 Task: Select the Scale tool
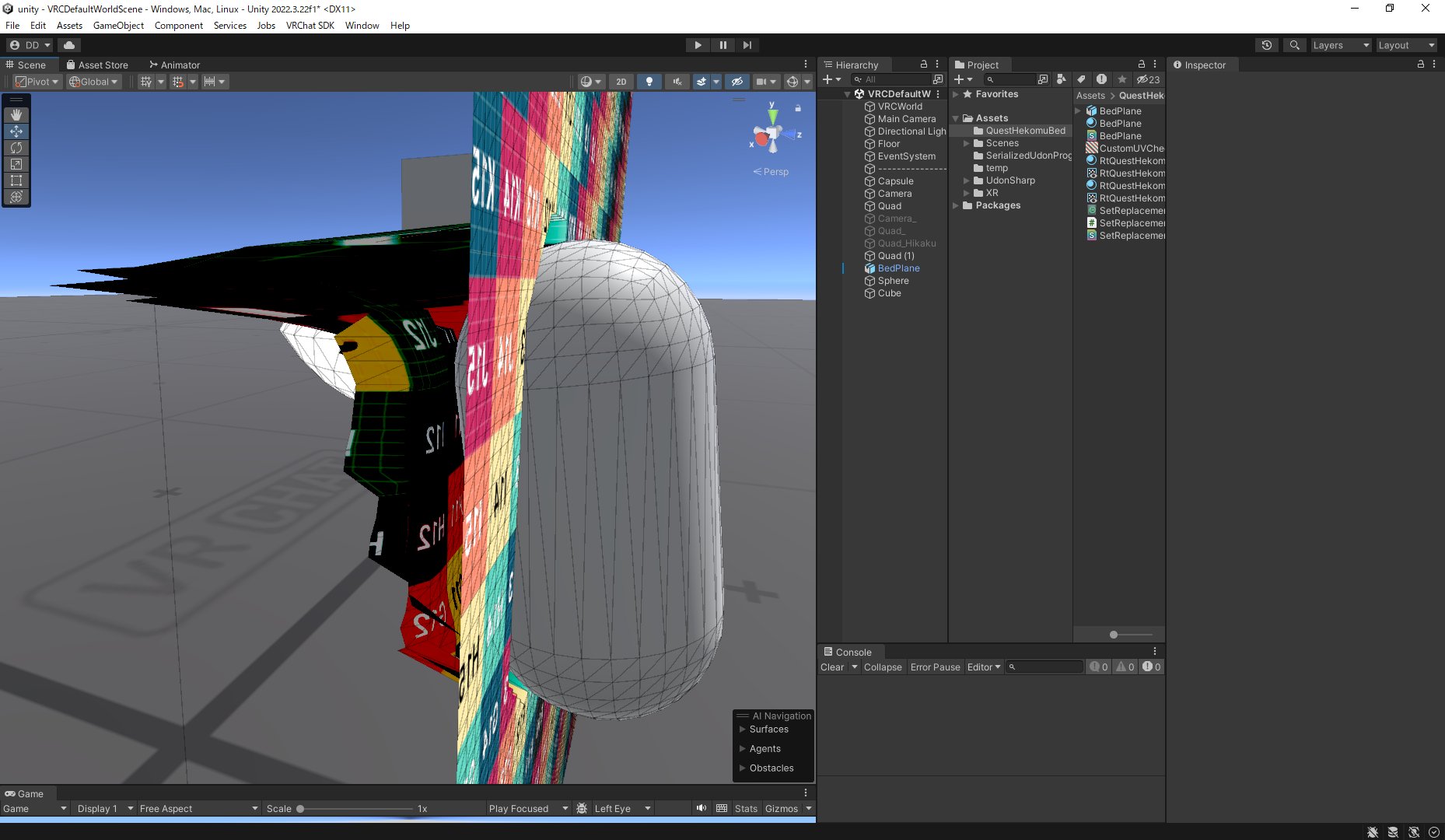click(x=16, y=163)
